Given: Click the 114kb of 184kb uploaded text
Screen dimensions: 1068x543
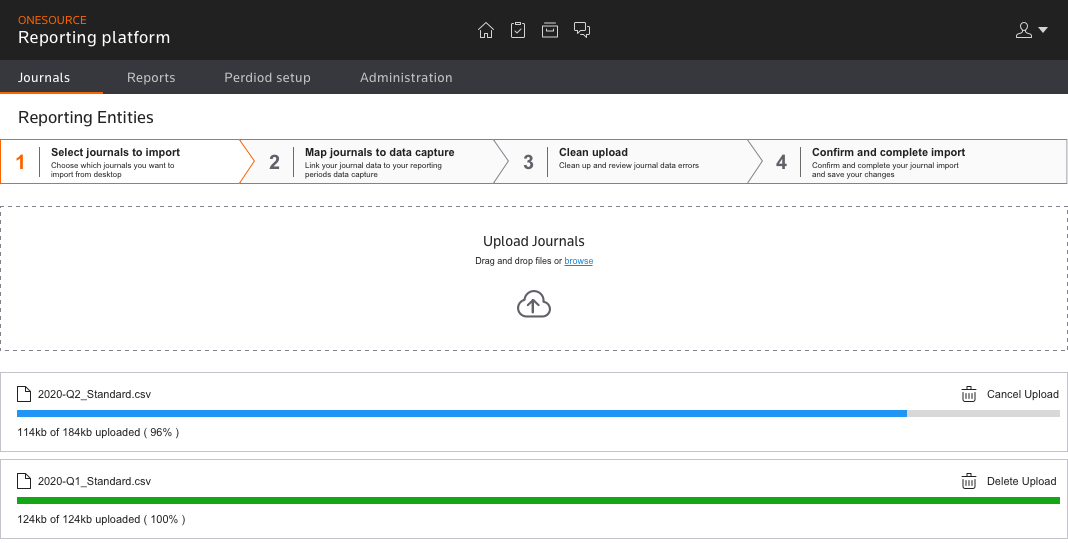Looking at the screenshot, I should [98, 432].
